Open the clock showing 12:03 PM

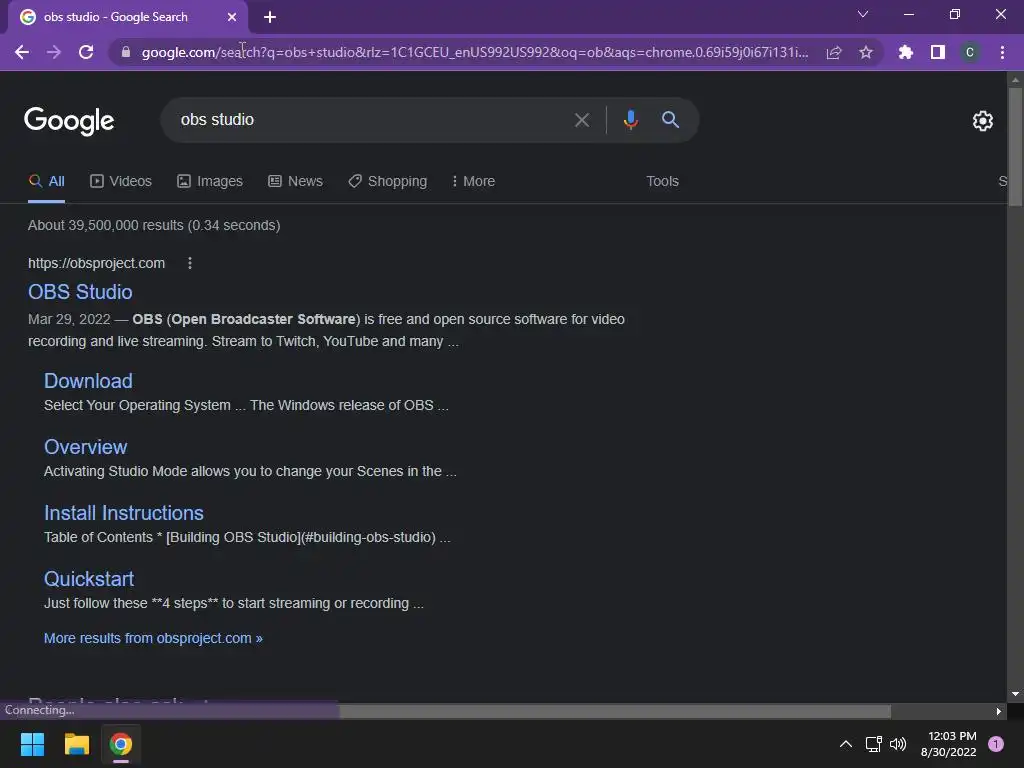pyautogui.click(x=949, y=744)
